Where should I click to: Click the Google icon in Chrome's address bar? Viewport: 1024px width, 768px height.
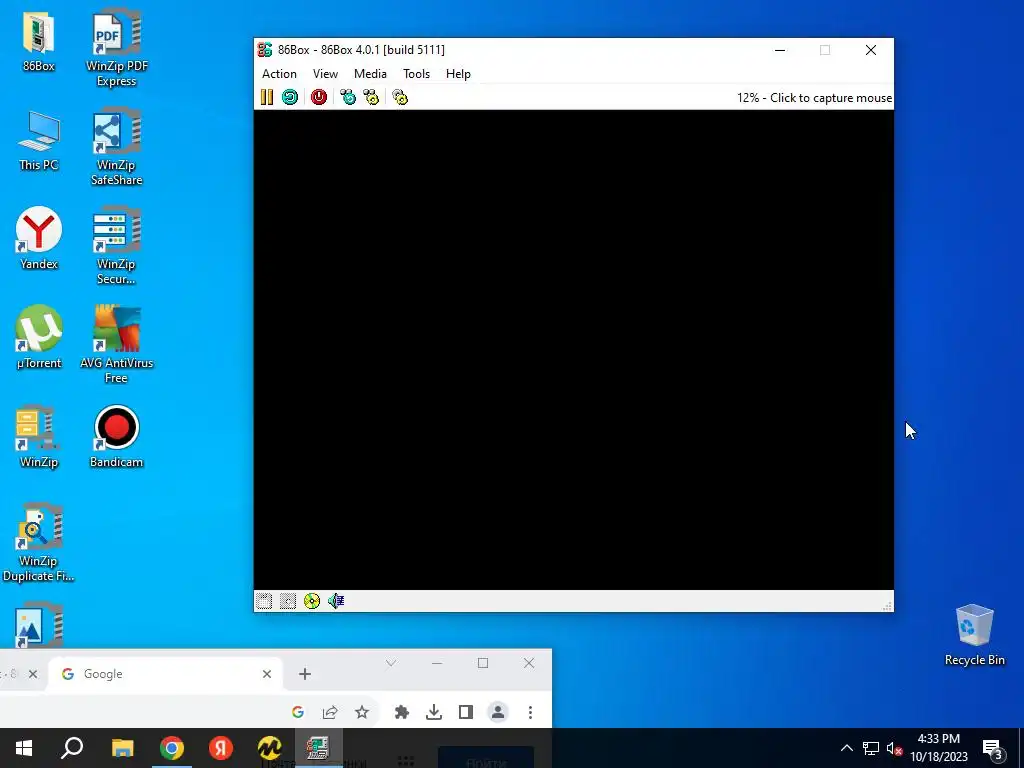[x=298, y=712]
